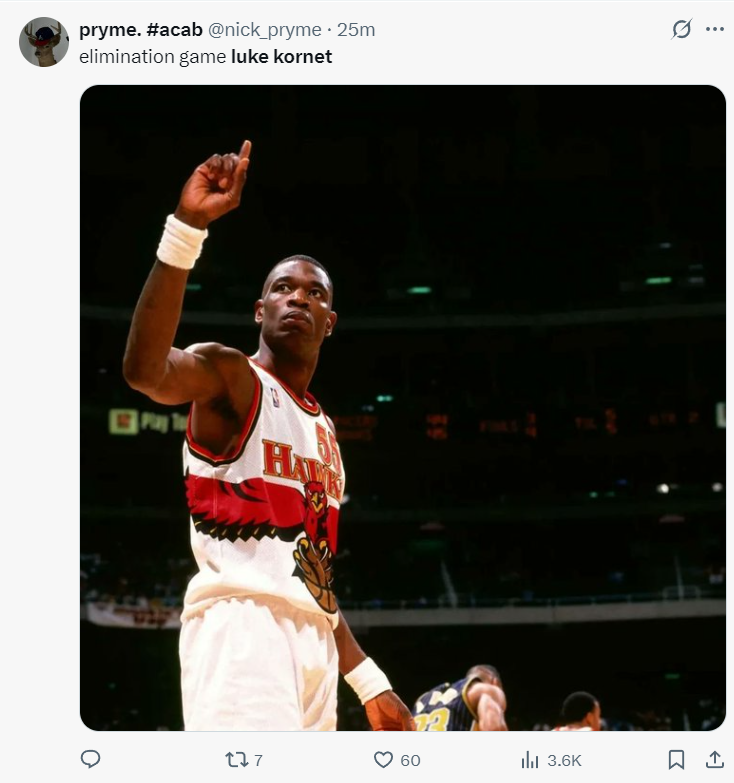Open the display name pryme. #acab
The width and height of the screenshot is (734, 783).
pyautogui.click(x=141, y=30)
